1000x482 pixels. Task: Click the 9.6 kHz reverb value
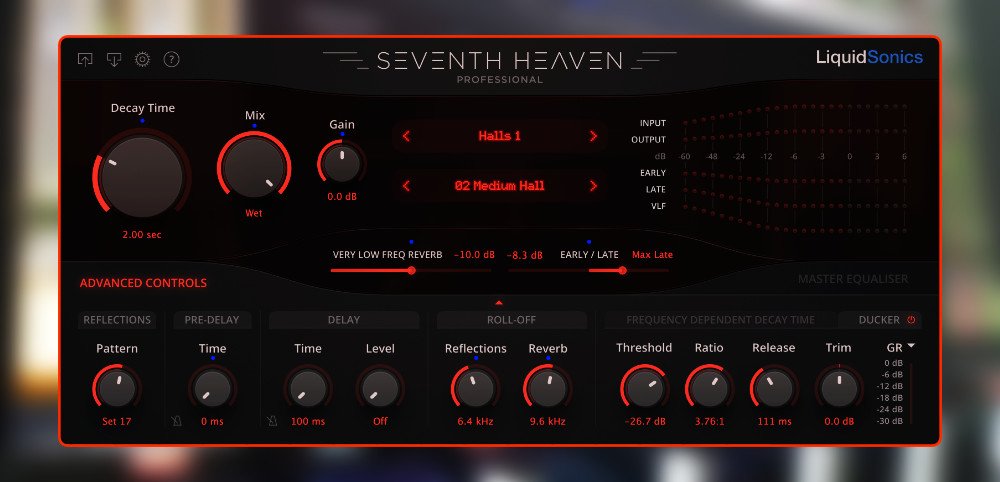(548, 421)
